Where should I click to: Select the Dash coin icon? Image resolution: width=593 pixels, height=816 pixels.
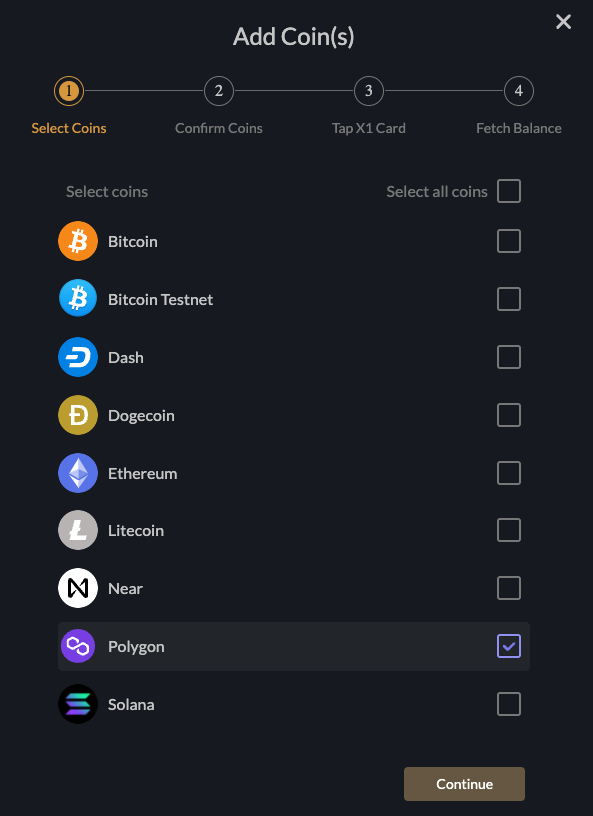78,357
